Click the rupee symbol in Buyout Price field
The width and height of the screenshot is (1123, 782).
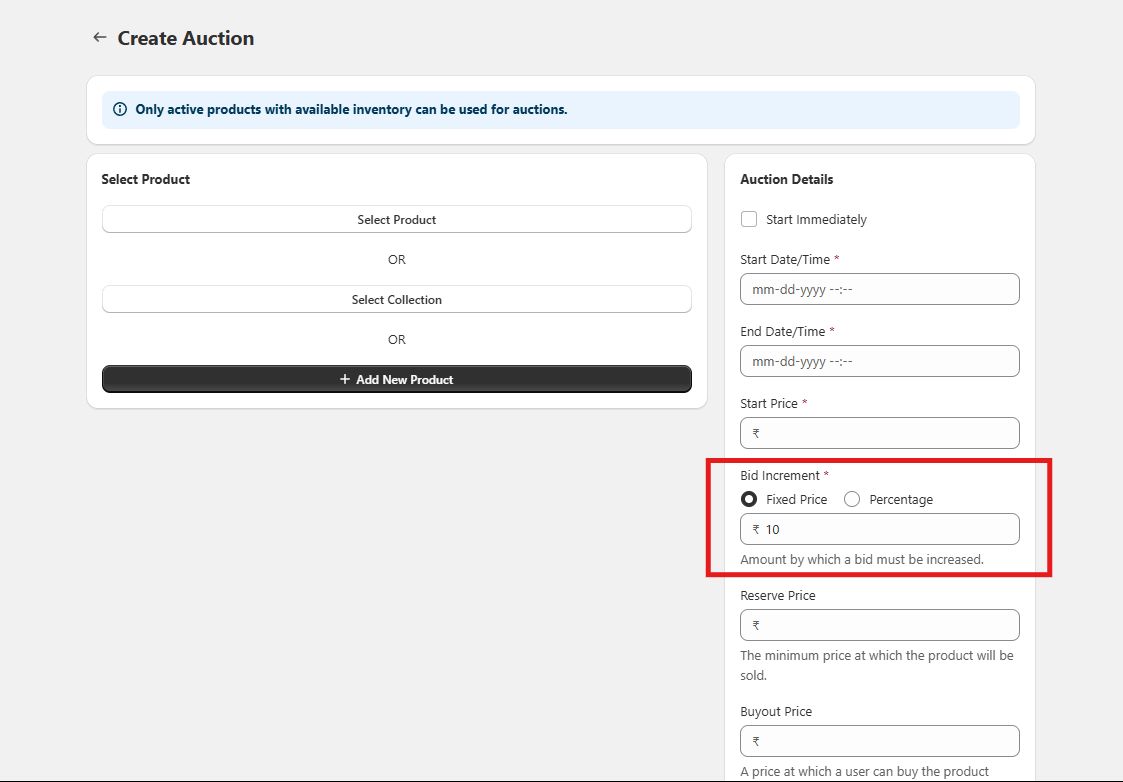pos(756,741)
